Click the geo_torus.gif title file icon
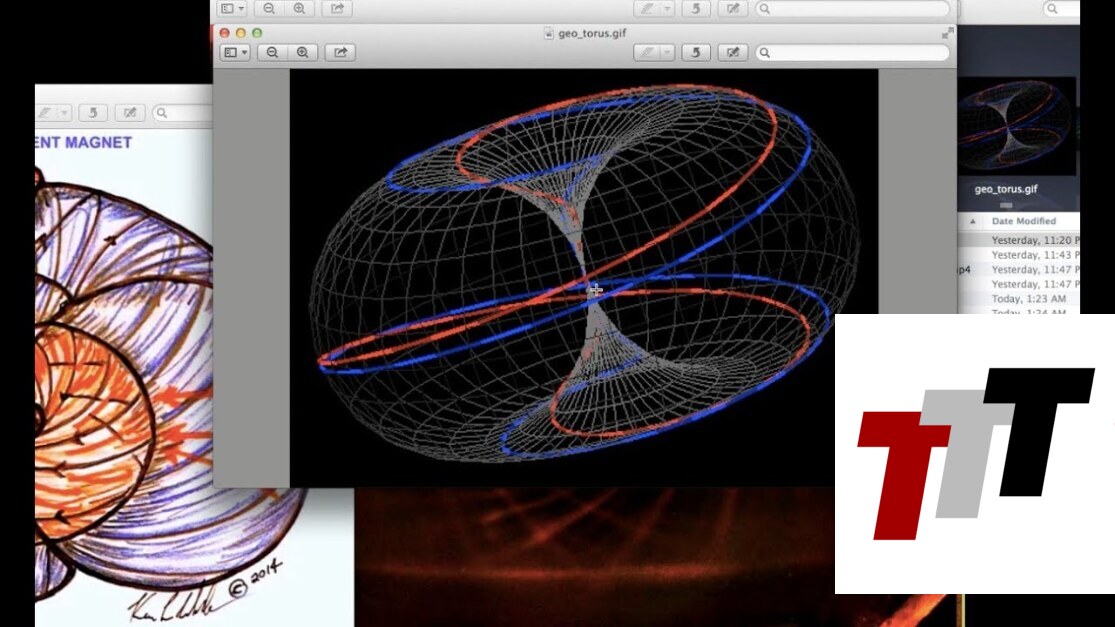 pyautogui.click(x=548, y=33)
